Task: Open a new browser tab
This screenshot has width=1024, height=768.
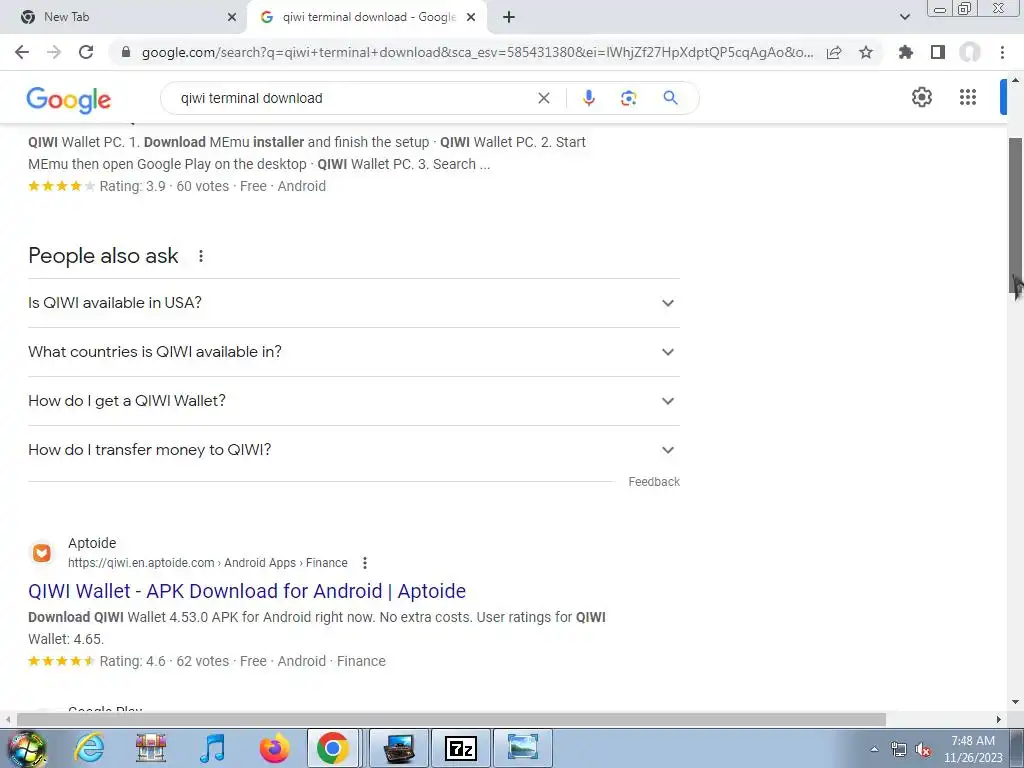Action: [509, 17]
